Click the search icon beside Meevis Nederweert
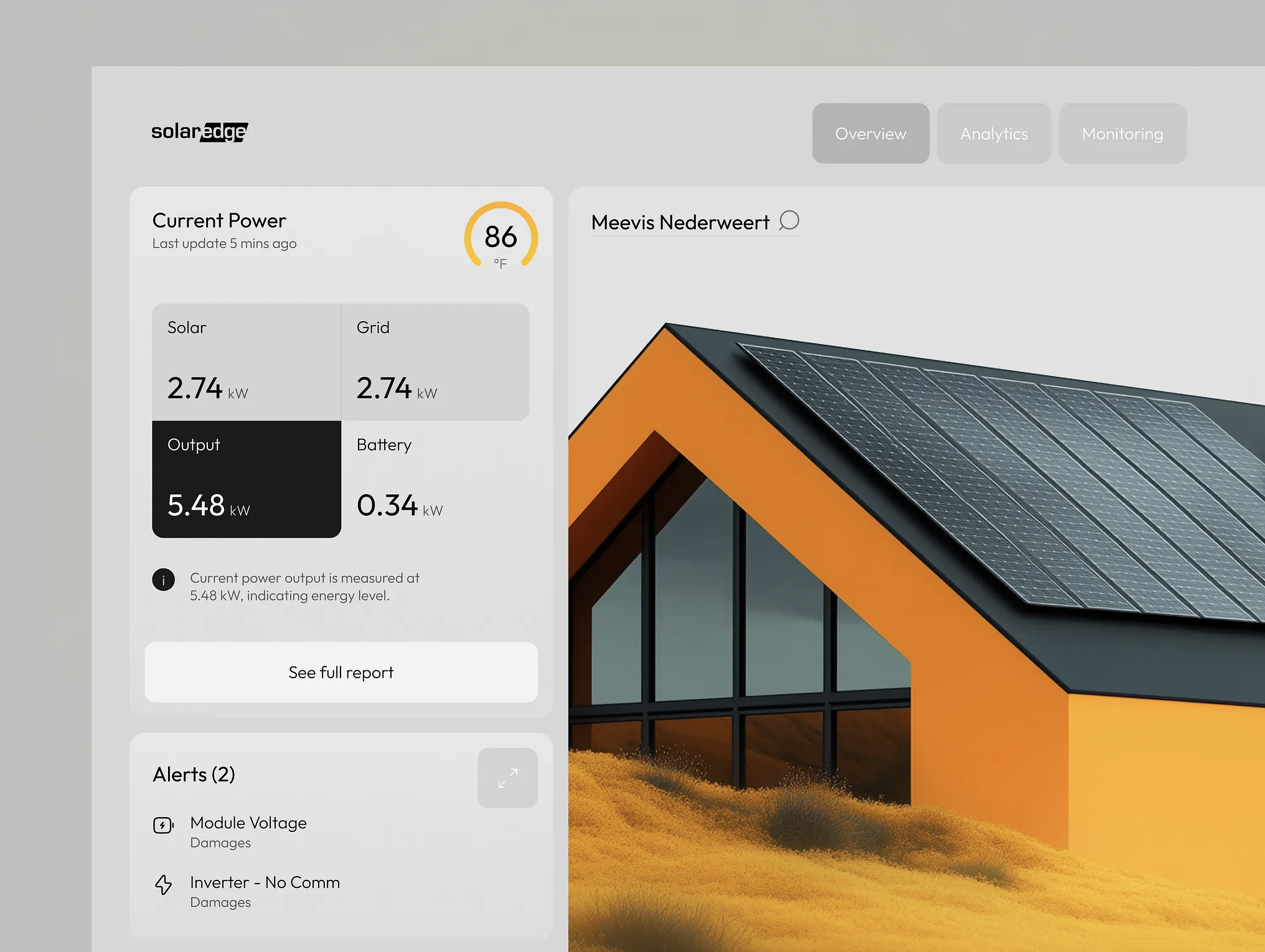Viewport: 1265px width, 952px height. coord(789,220)
